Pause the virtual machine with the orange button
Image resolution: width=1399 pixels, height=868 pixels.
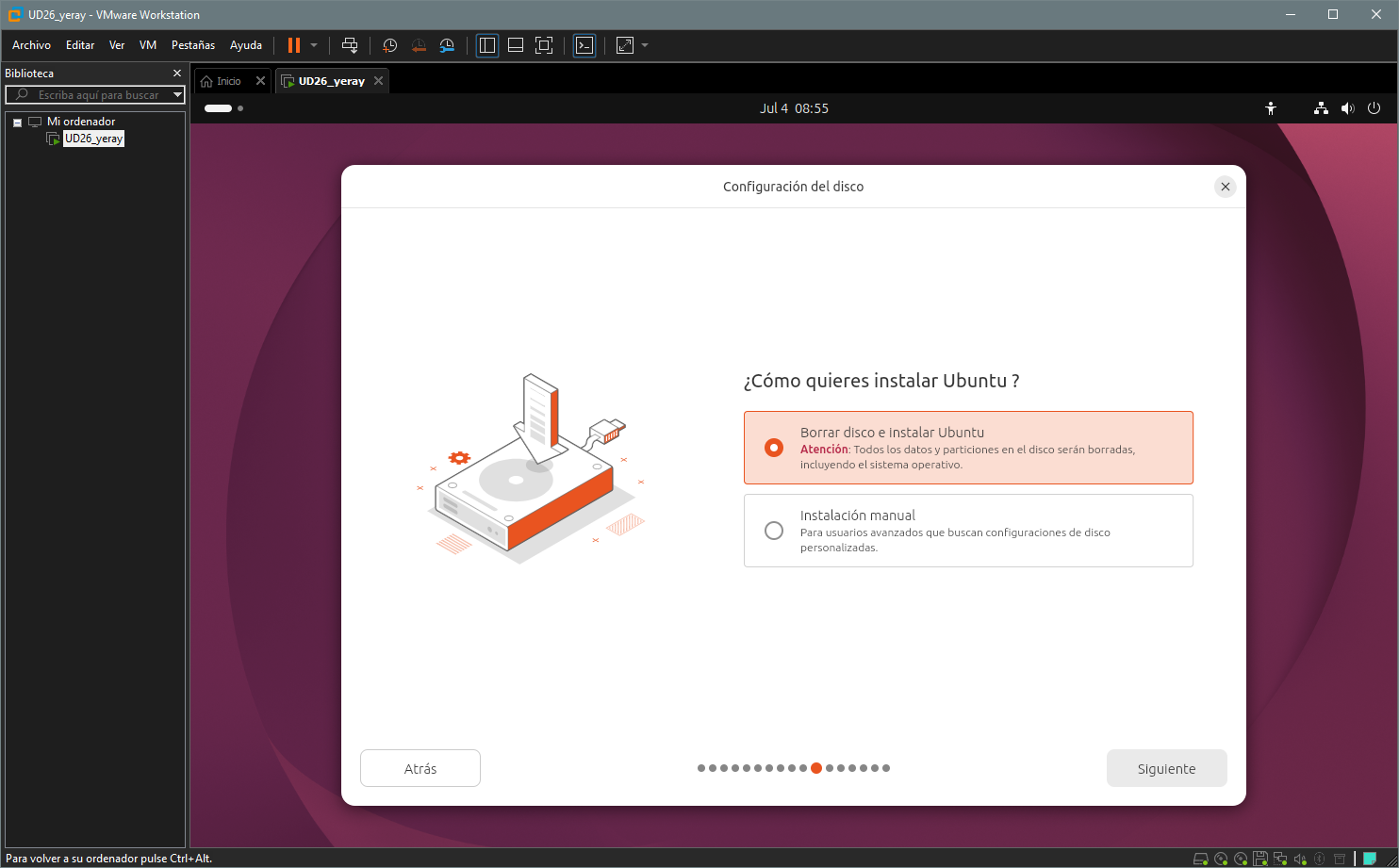294,45
